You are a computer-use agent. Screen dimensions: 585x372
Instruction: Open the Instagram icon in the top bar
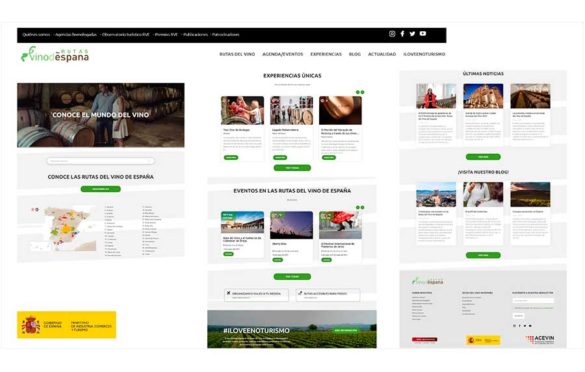coord(392,34)
